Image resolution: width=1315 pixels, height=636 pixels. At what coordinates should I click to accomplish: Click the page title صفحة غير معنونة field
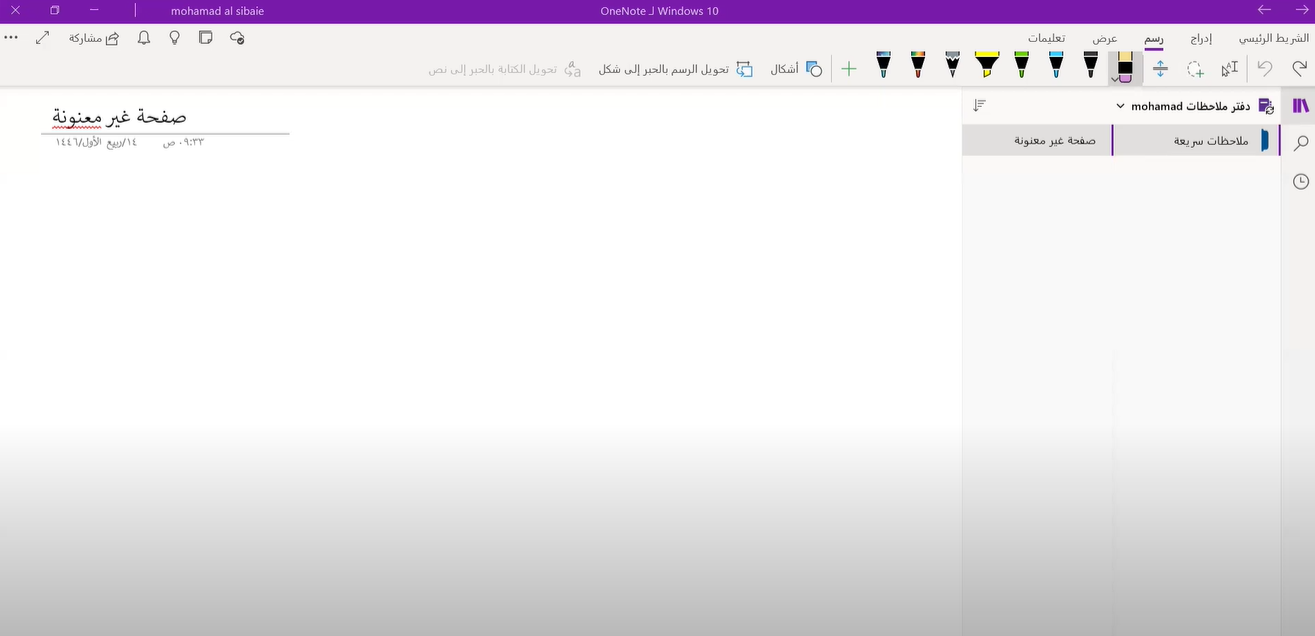tap(120, 117)
